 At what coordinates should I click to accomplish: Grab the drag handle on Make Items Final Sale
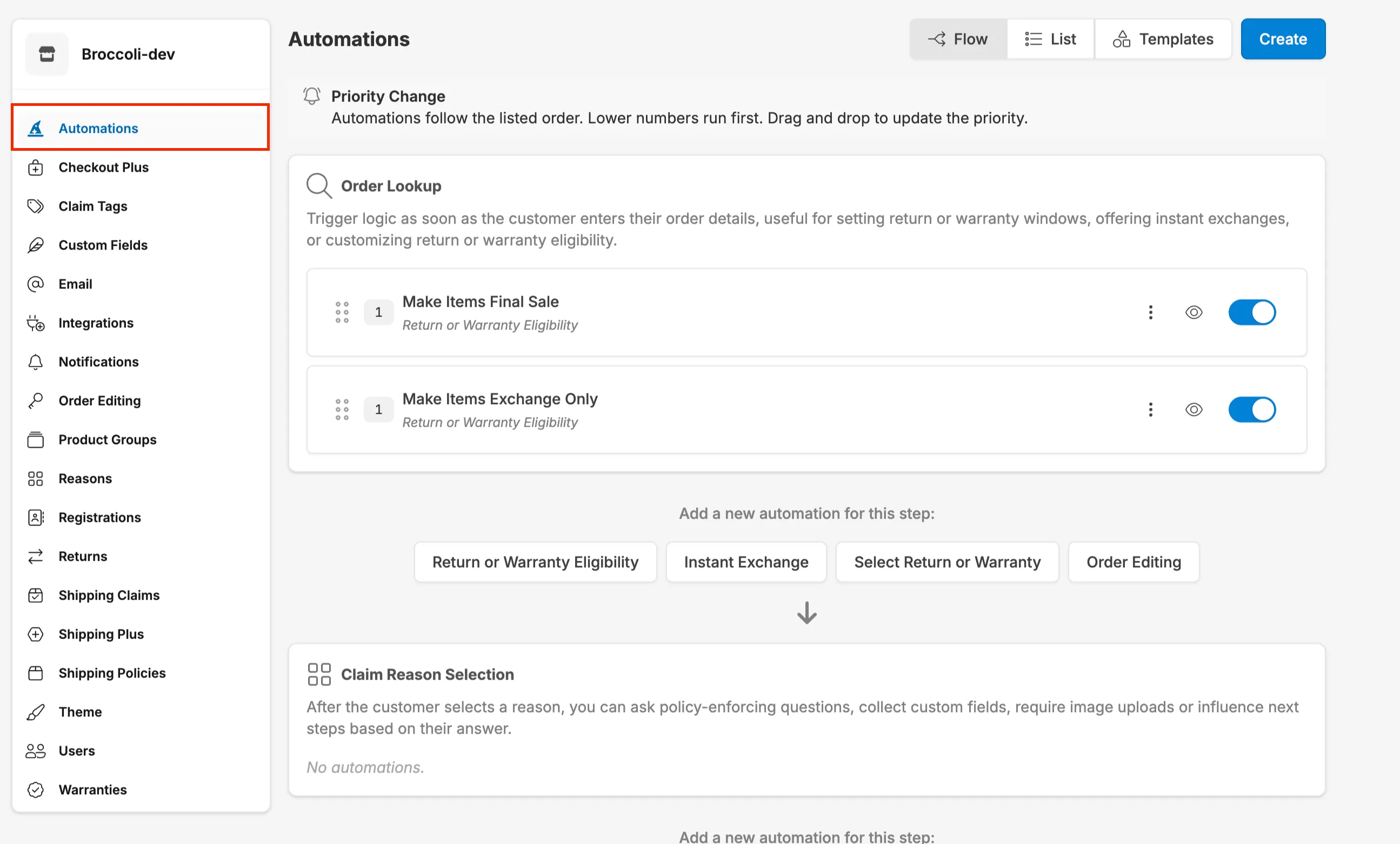coord(342,312)
